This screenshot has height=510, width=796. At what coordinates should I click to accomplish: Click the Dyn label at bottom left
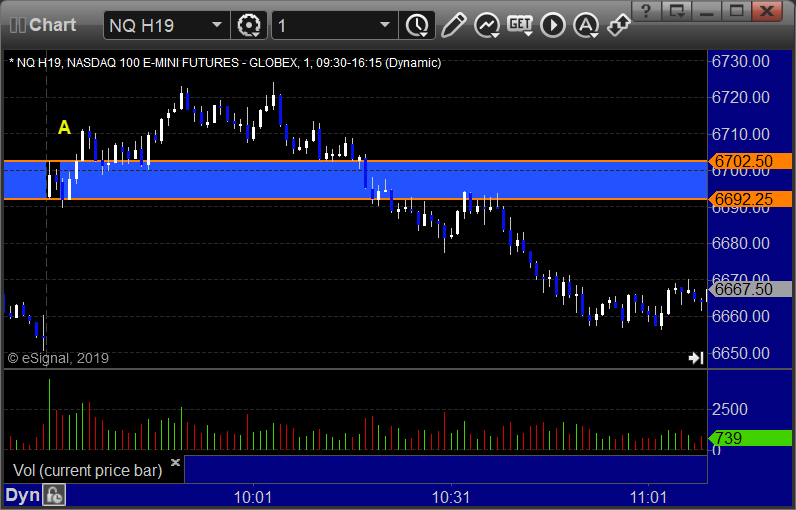pyautogui.click(x=22, y=495)
